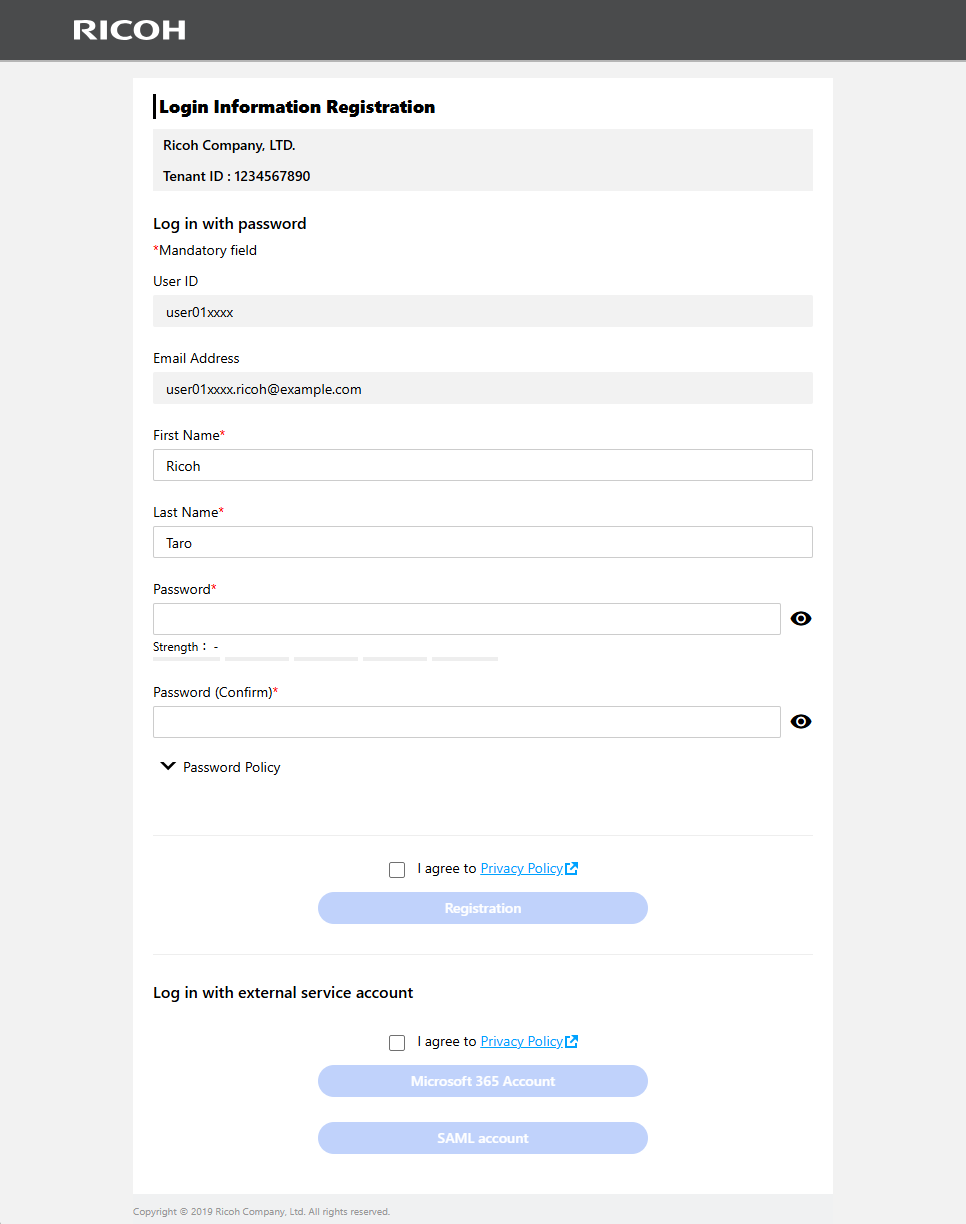
Task: Open Privacy Policy link in external service section
Action: tap(521, 1042)
